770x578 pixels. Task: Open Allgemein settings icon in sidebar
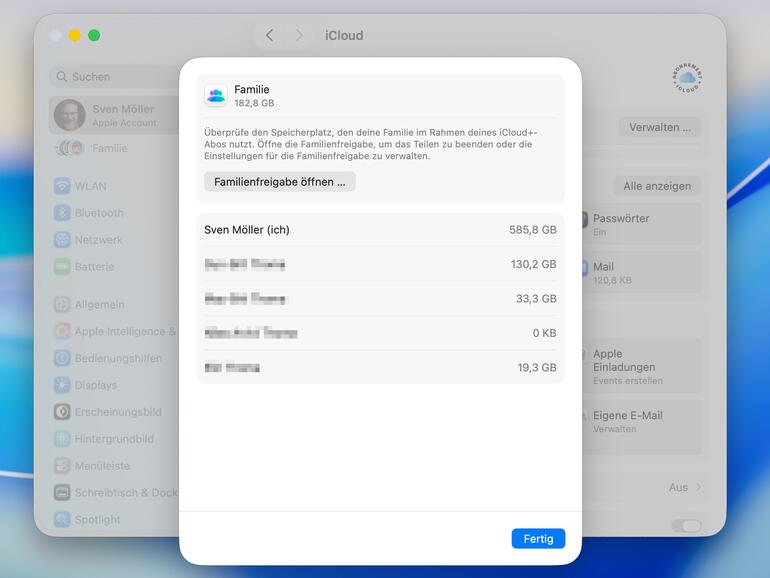click(62, 304)
